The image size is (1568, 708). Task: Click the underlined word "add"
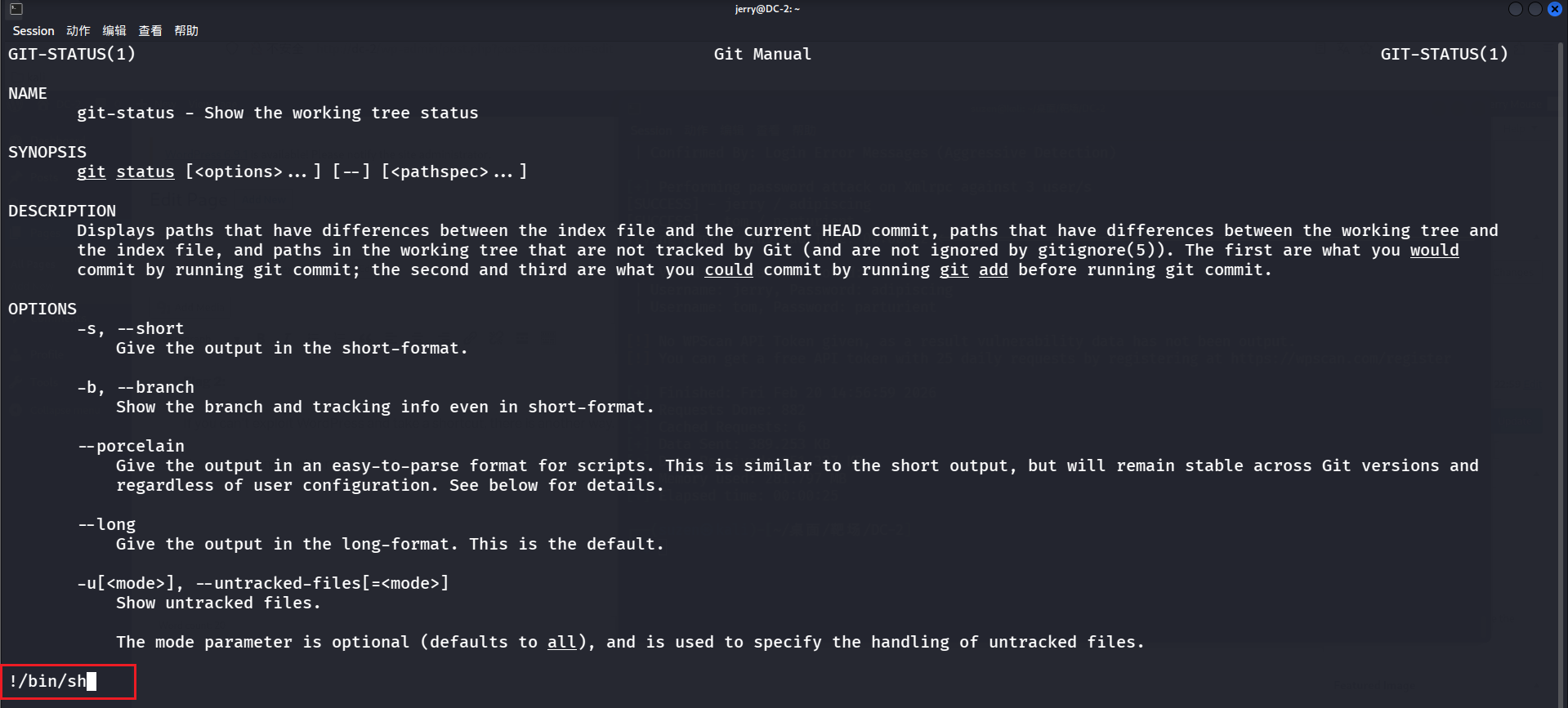coord(993,269)
